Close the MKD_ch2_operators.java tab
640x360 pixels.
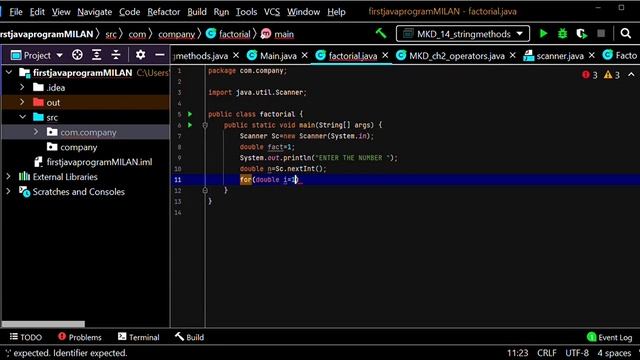click(513, 55)
